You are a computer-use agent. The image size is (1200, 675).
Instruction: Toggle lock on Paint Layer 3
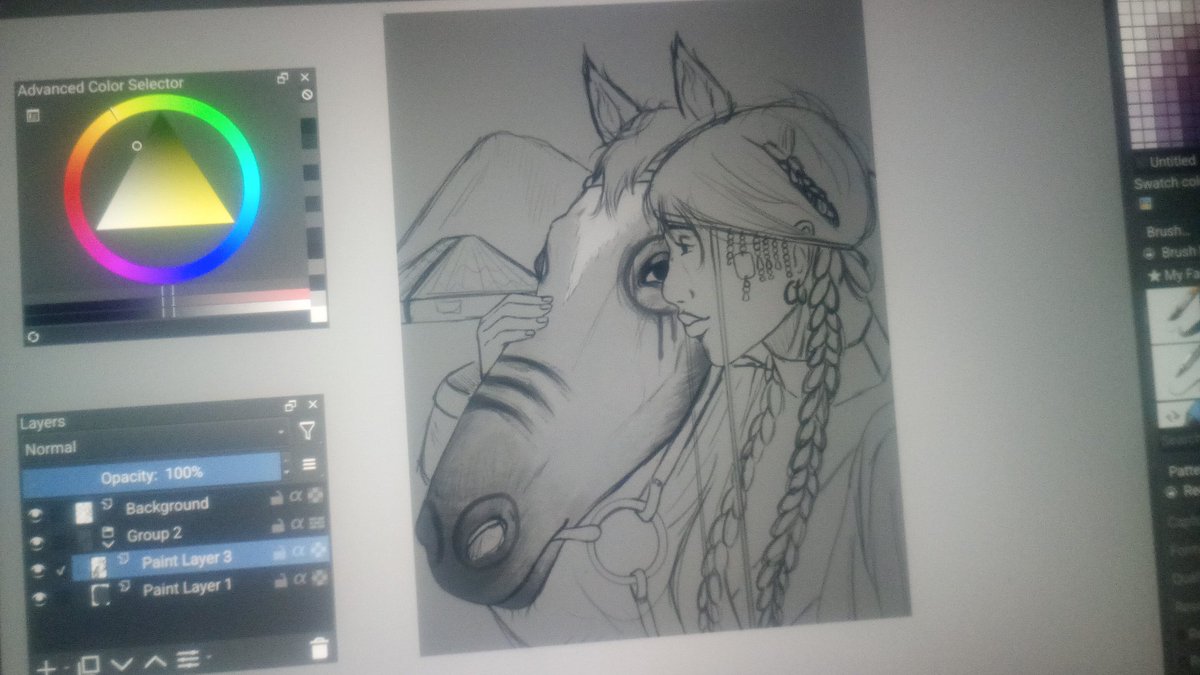[278, 551]
